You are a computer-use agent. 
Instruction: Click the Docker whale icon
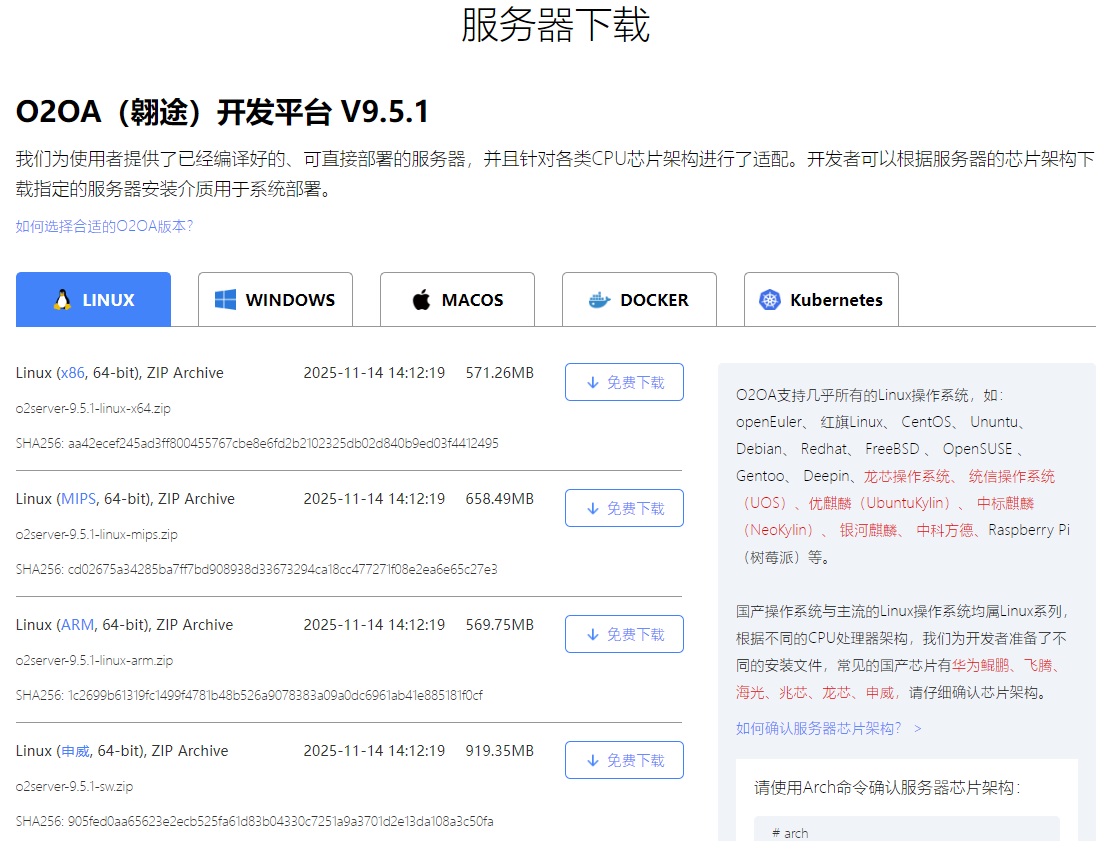(x=598, y=300)
